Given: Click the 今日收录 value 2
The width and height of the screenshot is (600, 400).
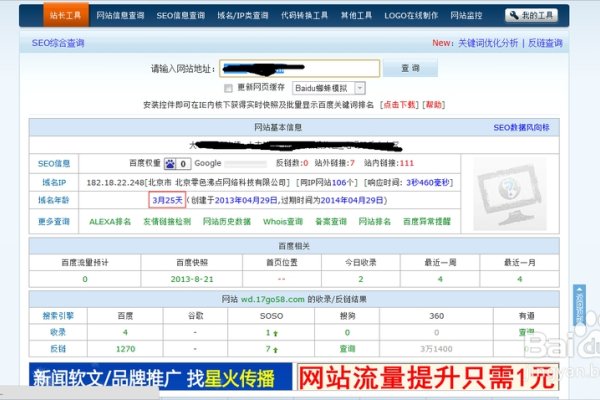Looking at the screenshot, I should pos(361,279).
